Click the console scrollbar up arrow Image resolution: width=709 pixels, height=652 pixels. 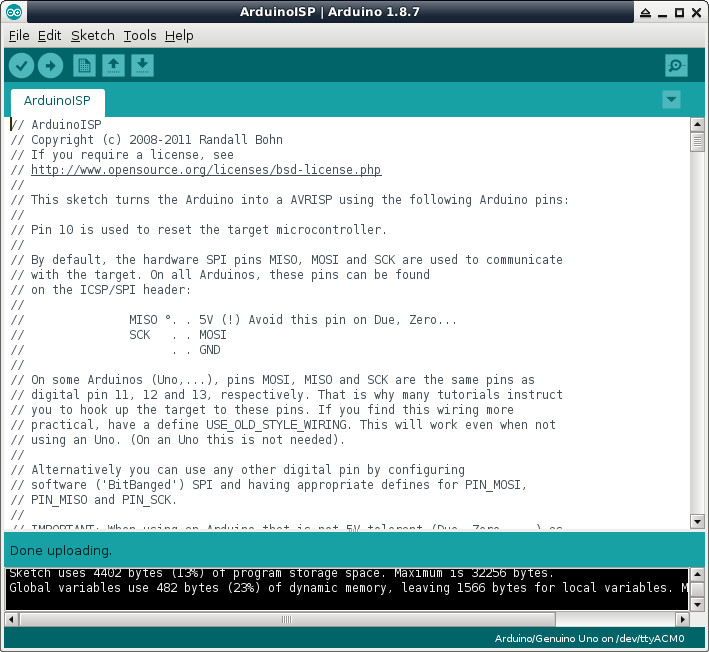pyautogui.click(x=697, y=575)
